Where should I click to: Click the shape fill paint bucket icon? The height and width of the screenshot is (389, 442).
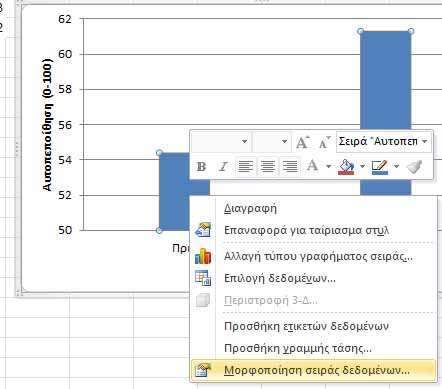(x=346, y=166)
